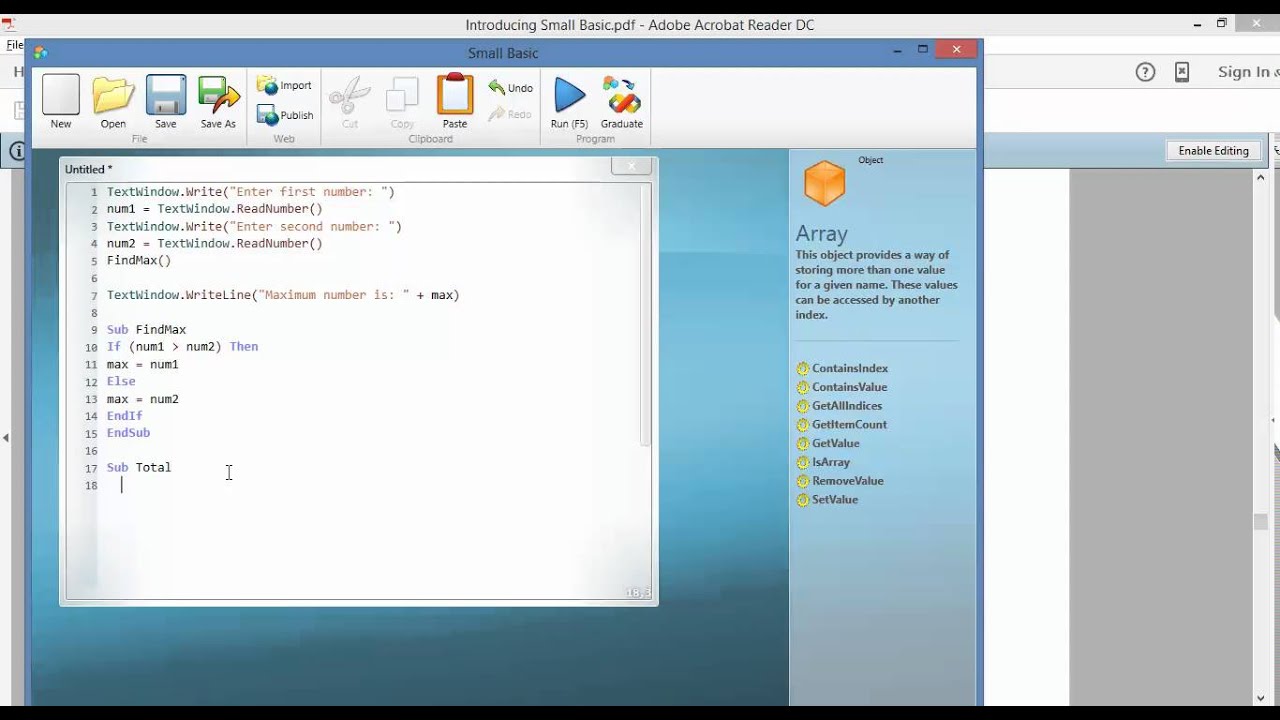This screenshot has height=720, width=1280.
Task: Maximize the Small Basic window
Action: click(923, 49)
